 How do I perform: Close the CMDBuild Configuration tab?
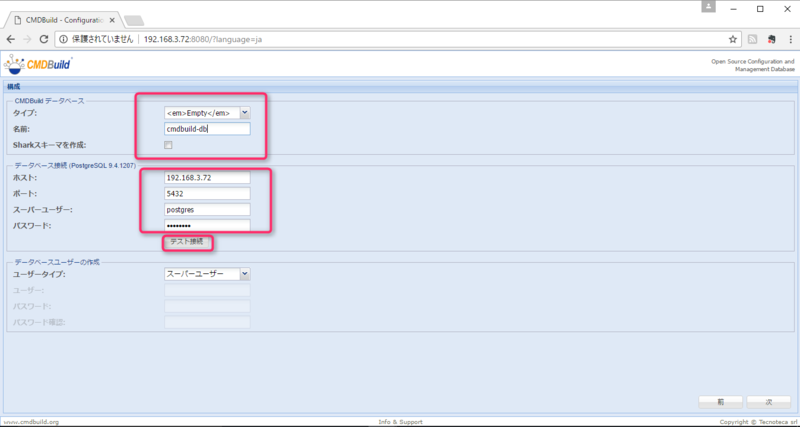click(x=112, y=20)
